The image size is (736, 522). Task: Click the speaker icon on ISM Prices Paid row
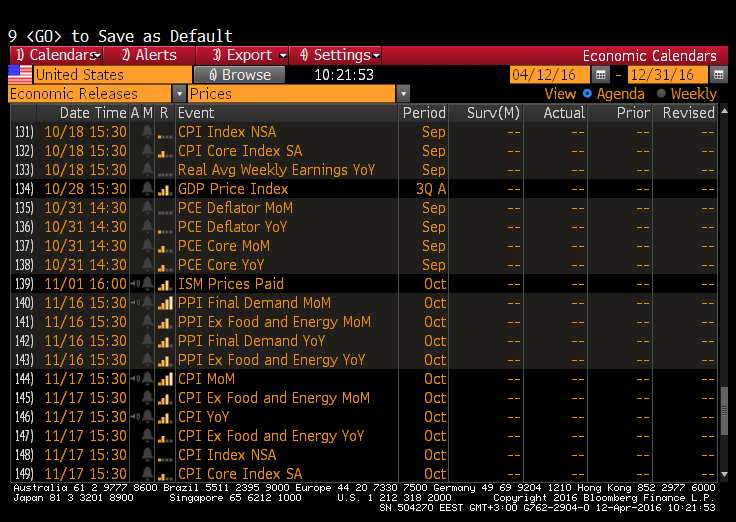[135, 284]
